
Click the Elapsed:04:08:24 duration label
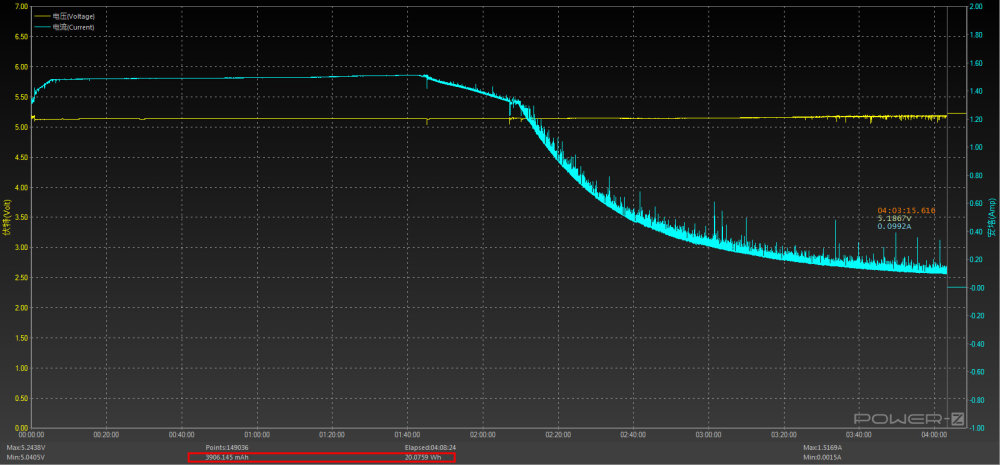[x=430, y=447]
